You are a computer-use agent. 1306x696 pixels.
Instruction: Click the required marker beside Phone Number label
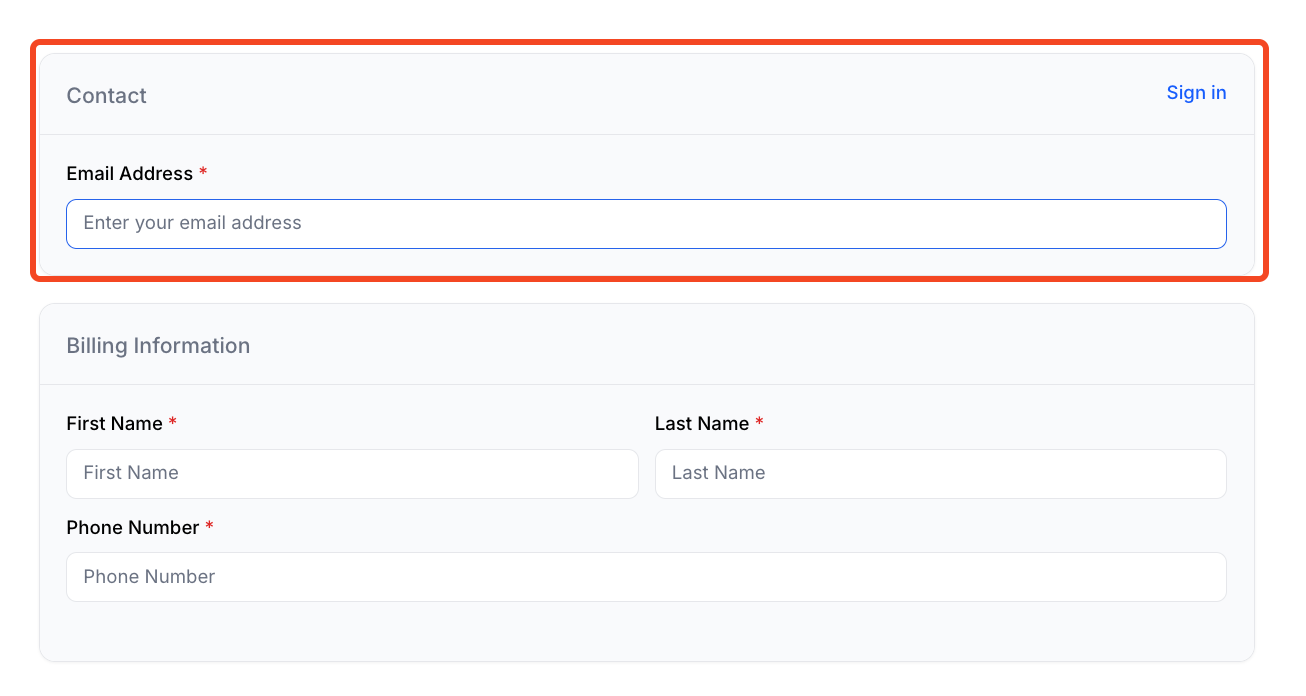pos(209,527)
